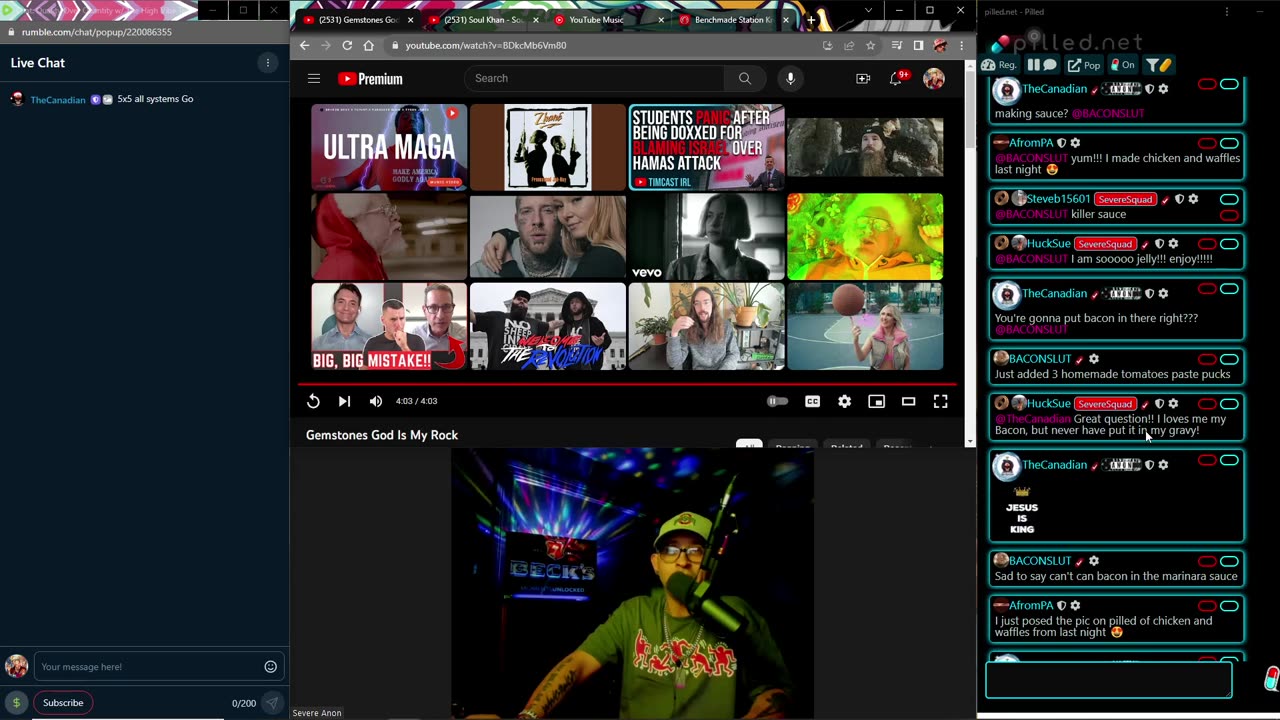Switch to Benchmade Station tab

(x=735, y=20)
